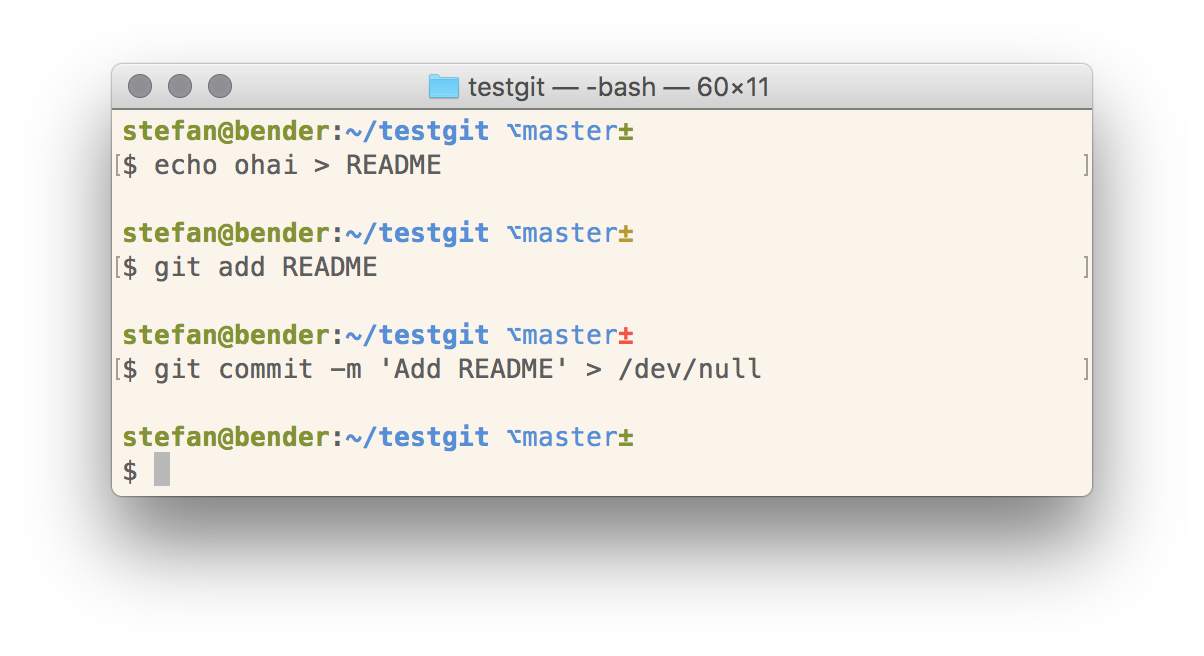Click the 'git add README' command text

click(266, 268)
